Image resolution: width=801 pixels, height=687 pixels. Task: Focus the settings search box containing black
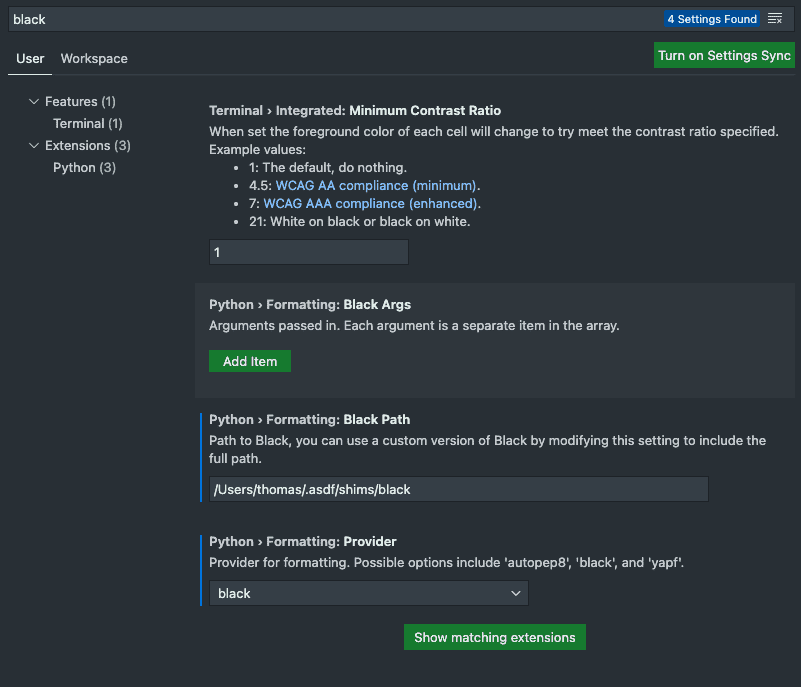[x=330, y=19]
